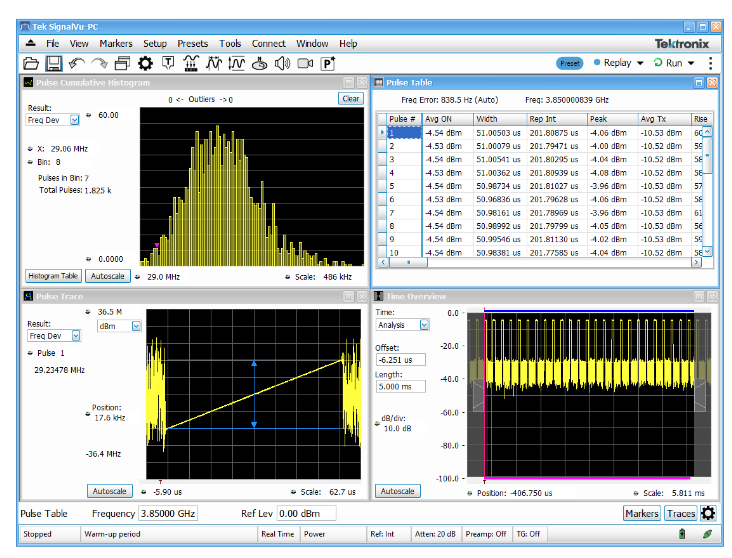This screenshot has width=732, height=558.
Task: Click the Peak column header
Action: click(x=612, y=119)
